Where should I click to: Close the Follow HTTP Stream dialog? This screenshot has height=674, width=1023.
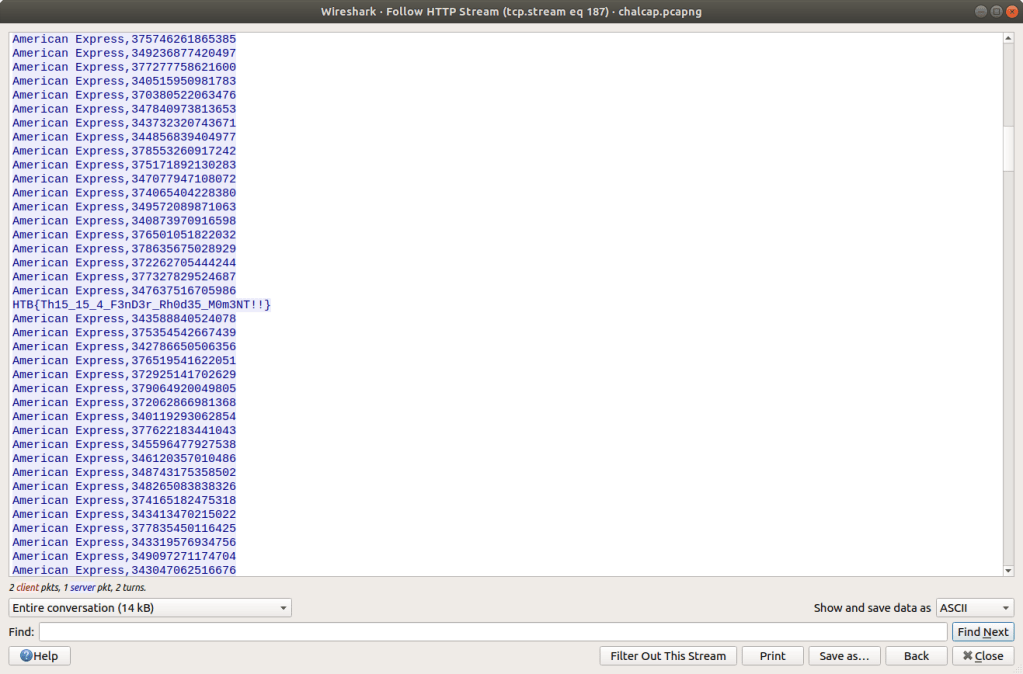coord(983,656)
